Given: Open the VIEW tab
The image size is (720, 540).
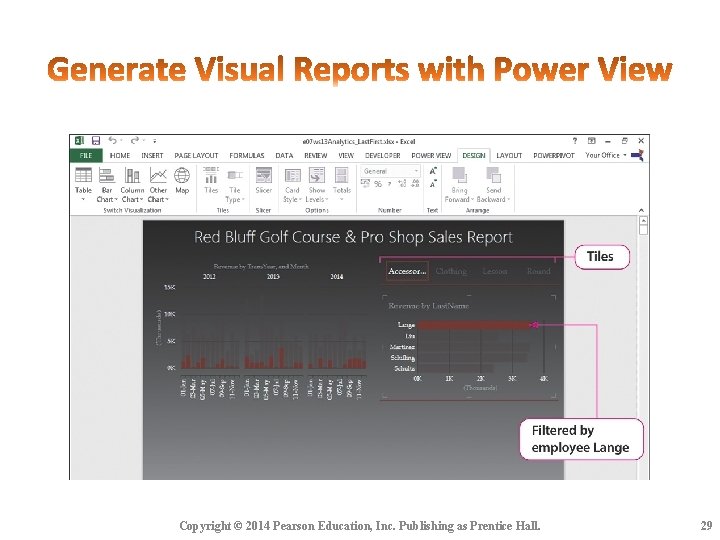Looking at the screenshot, I should [346, 156].
